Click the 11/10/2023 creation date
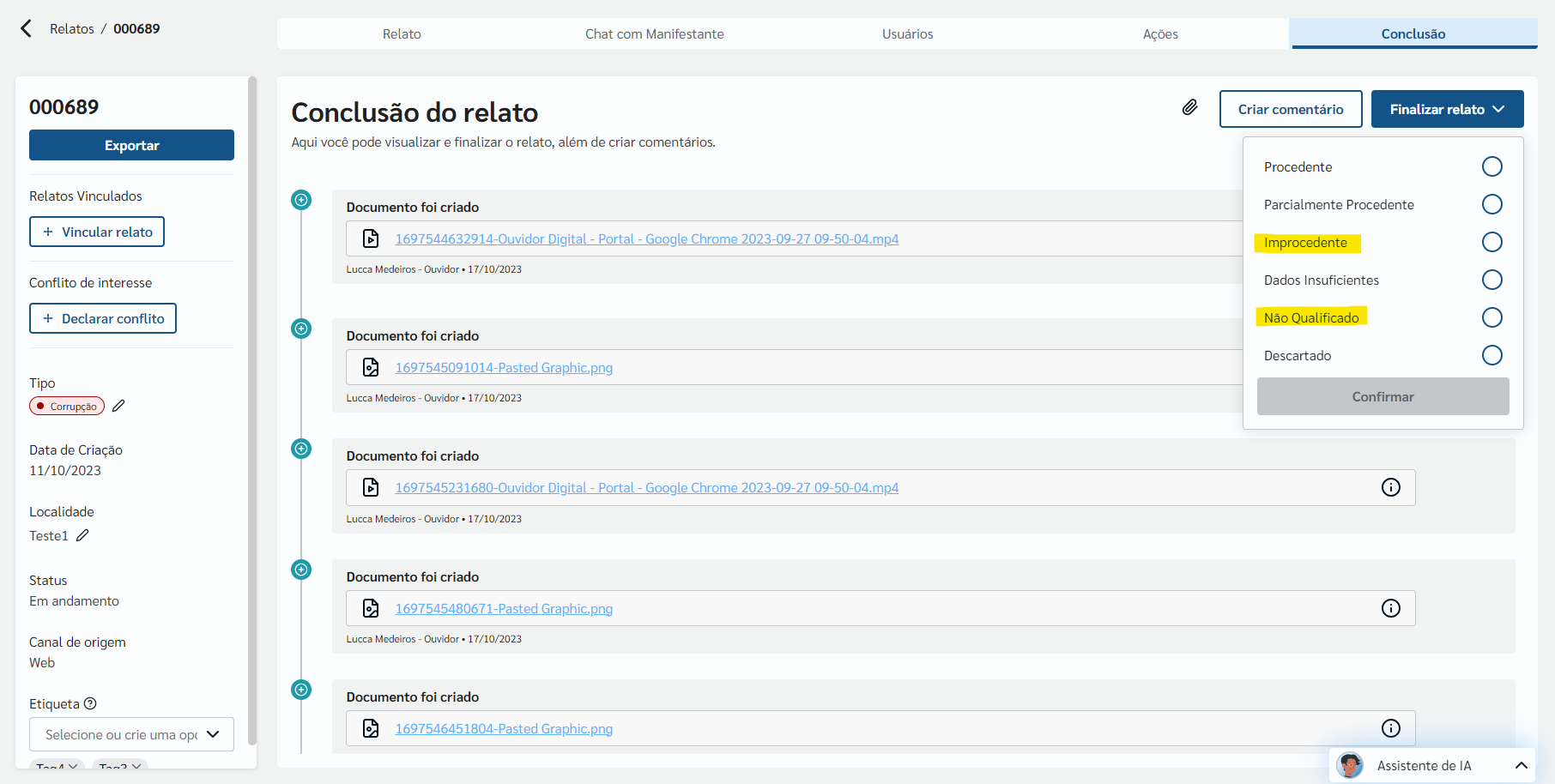The image size is (1555, 784). 65,470
